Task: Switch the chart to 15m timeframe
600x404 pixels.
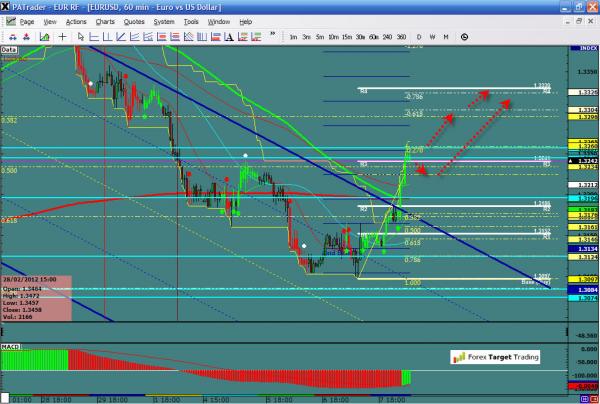Action: [x=345, y=36]
